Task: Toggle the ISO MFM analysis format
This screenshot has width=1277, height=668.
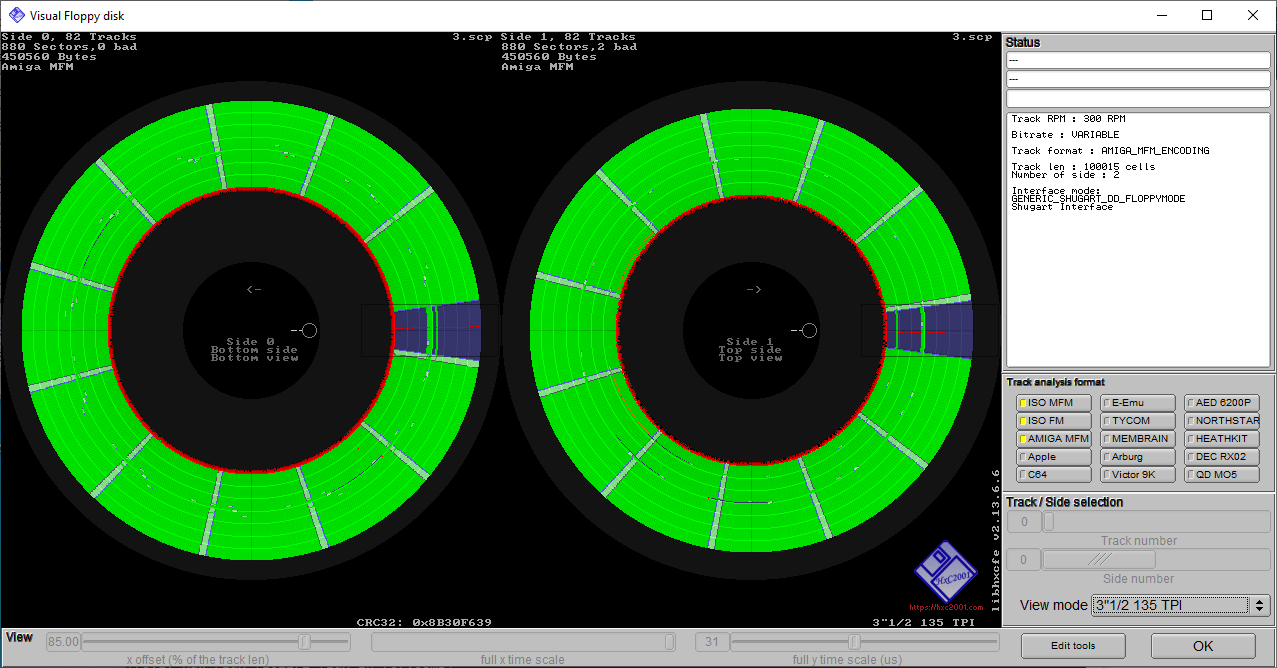Action: (x=1053, y=403)
